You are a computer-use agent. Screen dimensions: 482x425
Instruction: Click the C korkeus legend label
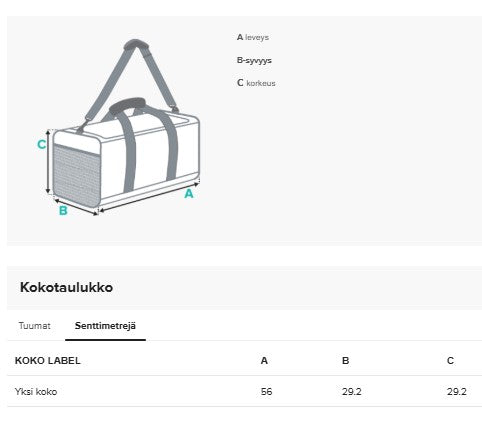[x=256, y=83]
